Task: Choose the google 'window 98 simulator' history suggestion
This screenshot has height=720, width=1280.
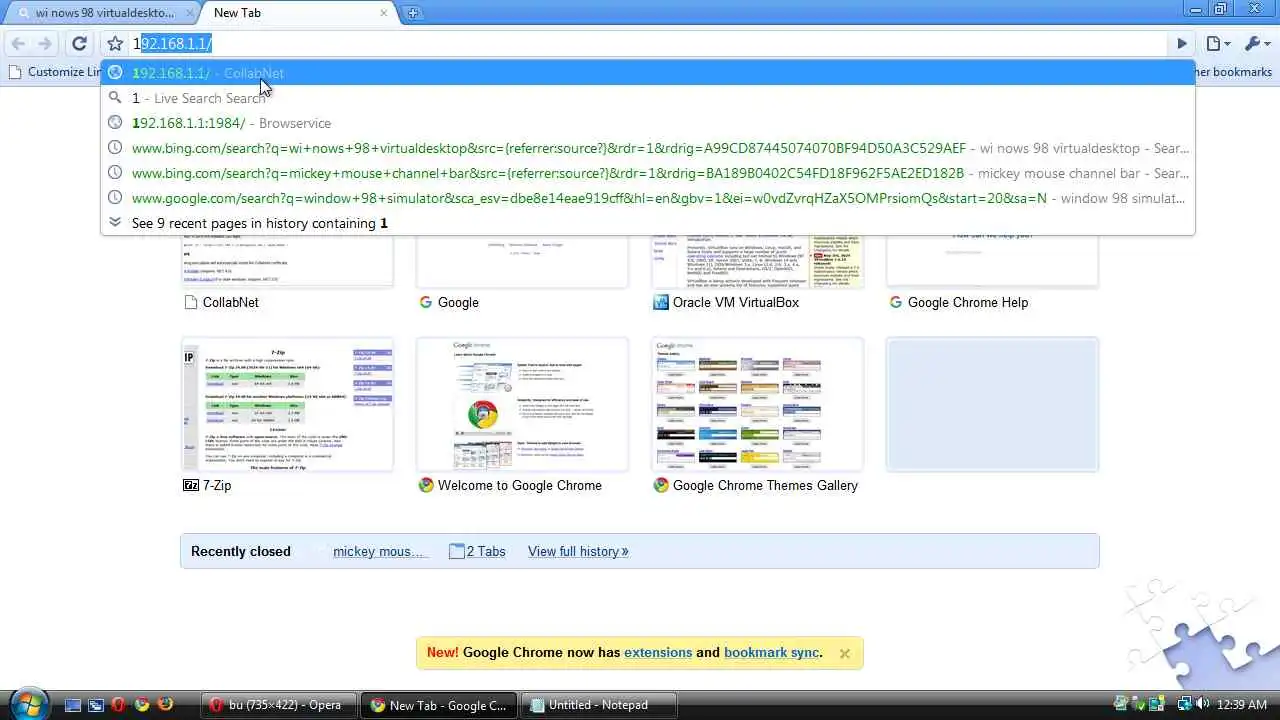Action: coord(648,198)
